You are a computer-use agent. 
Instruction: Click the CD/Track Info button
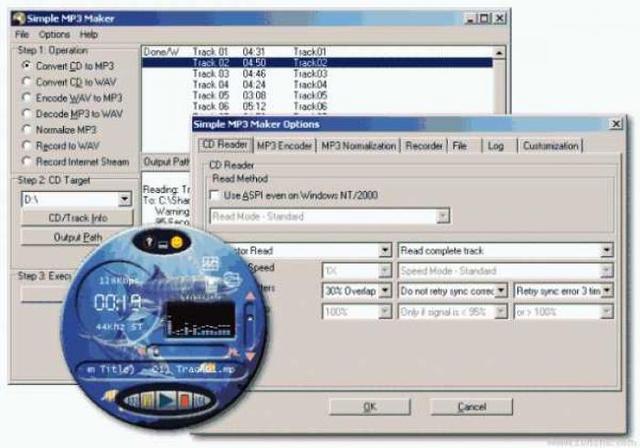(78, 218)
